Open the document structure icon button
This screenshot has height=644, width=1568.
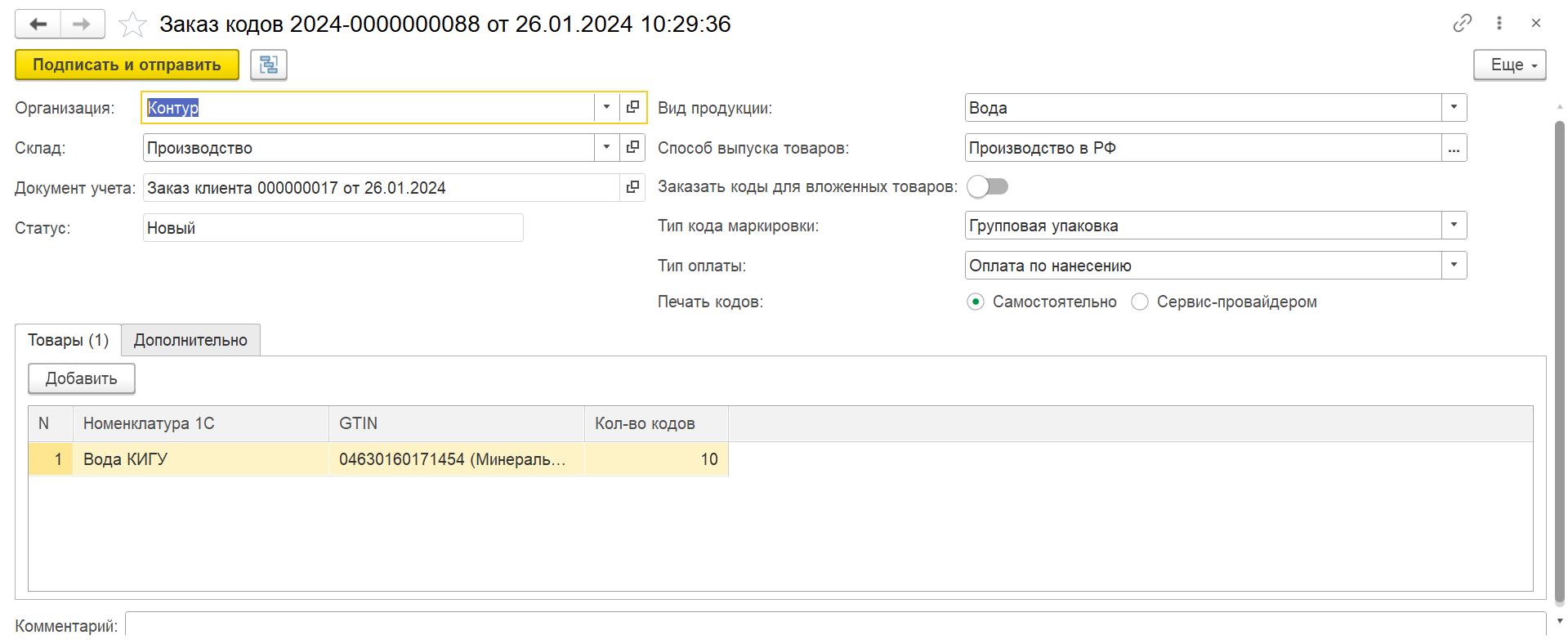coord(269,65)
